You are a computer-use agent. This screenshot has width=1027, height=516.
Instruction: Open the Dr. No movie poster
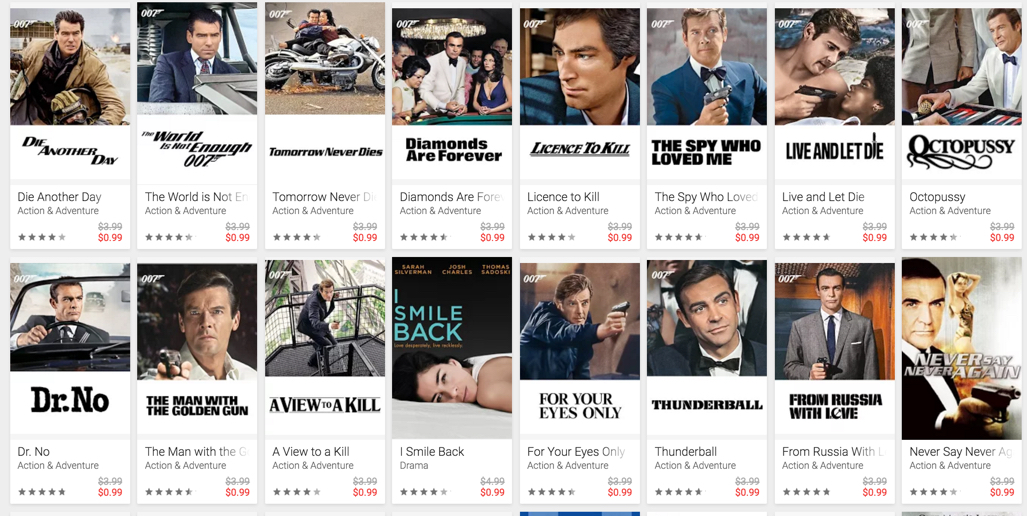[x=70, y=348]
